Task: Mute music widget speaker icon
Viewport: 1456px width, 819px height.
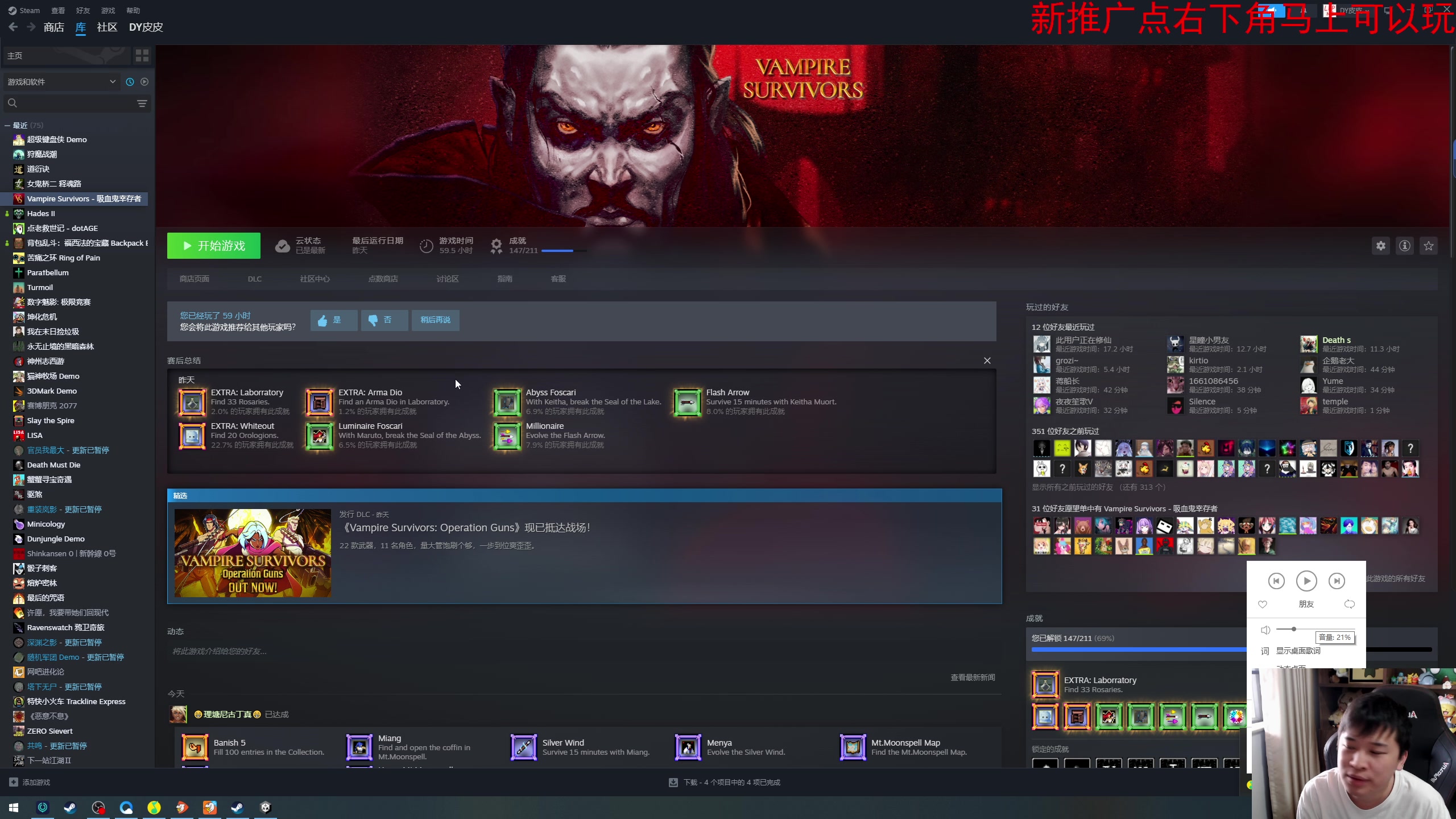Action: (x=1265, y=630)
